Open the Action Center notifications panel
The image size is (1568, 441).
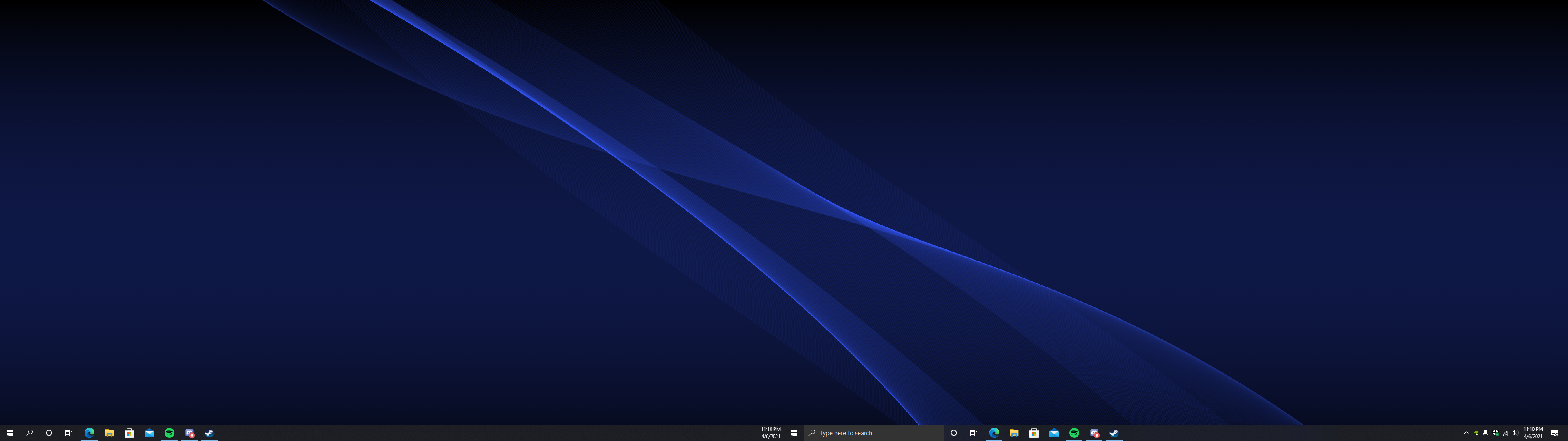[x=1554, y=433]
